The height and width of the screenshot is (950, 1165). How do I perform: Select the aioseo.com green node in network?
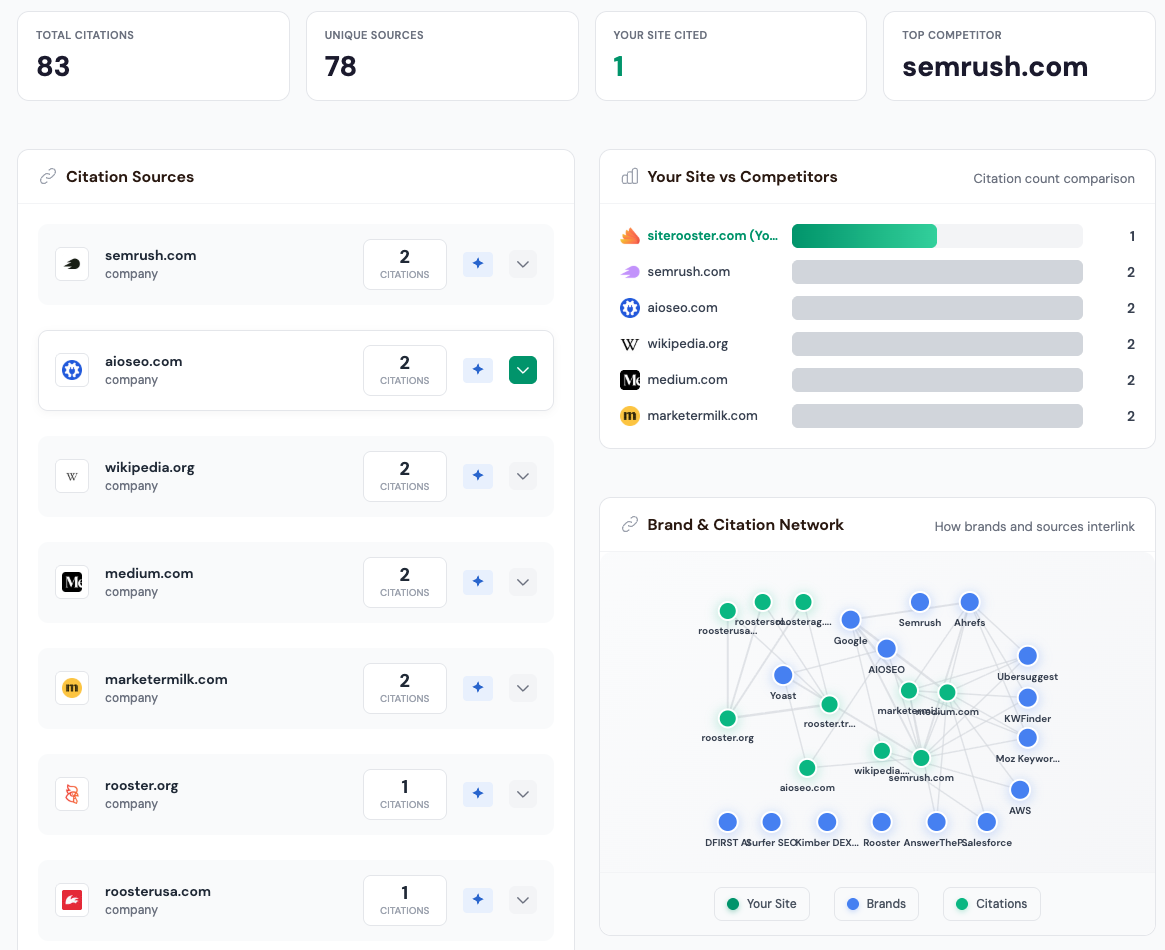tap(807, 767)
